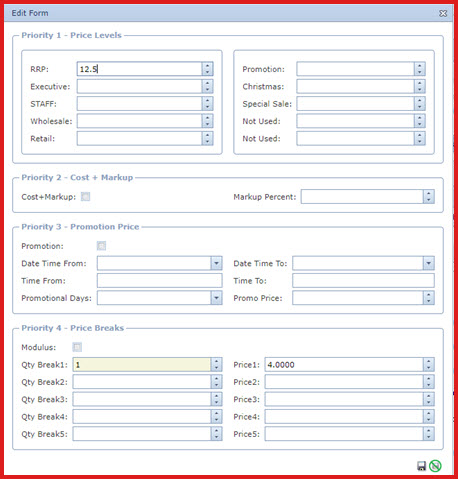Image resolution: width=458 pixels, height=479 pixels.
Task: Increase the RRP value with spinner up arrow
Action: pyautogui.click(x=207, y=66)
